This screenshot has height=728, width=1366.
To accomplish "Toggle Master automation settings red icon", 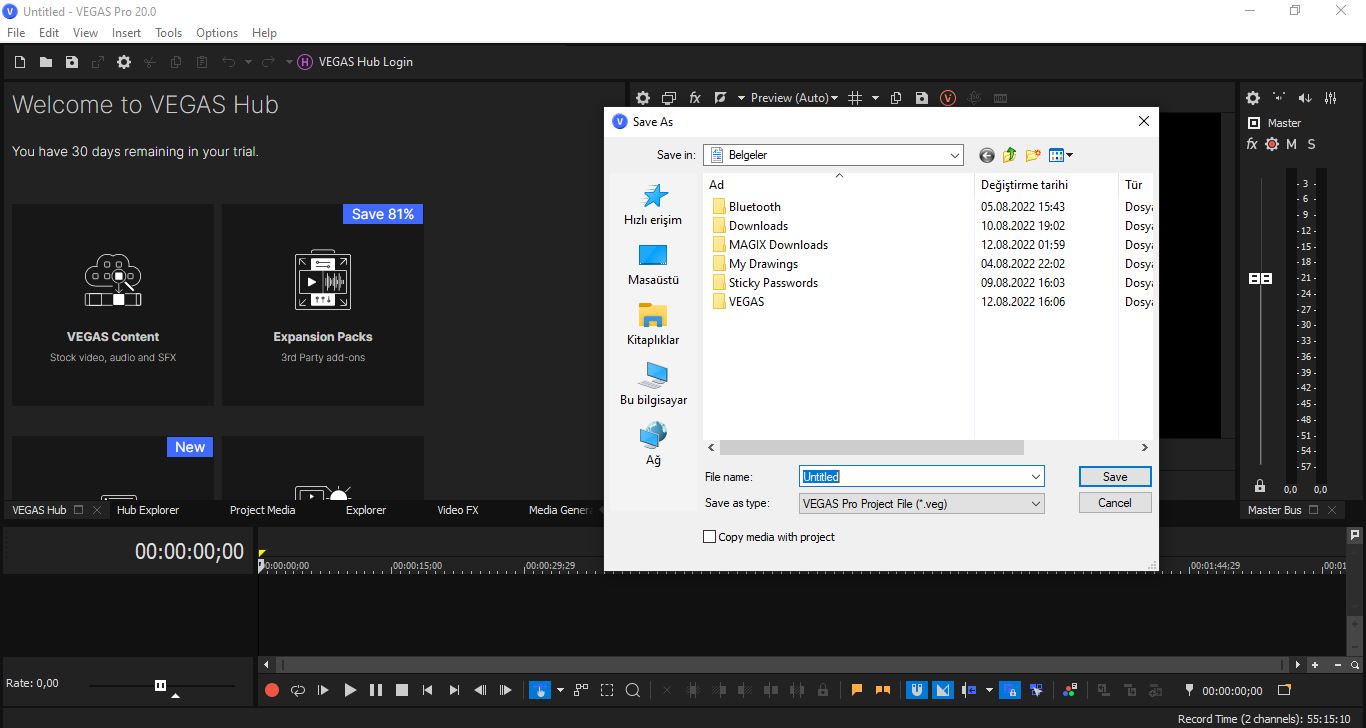I will 1272,145.
